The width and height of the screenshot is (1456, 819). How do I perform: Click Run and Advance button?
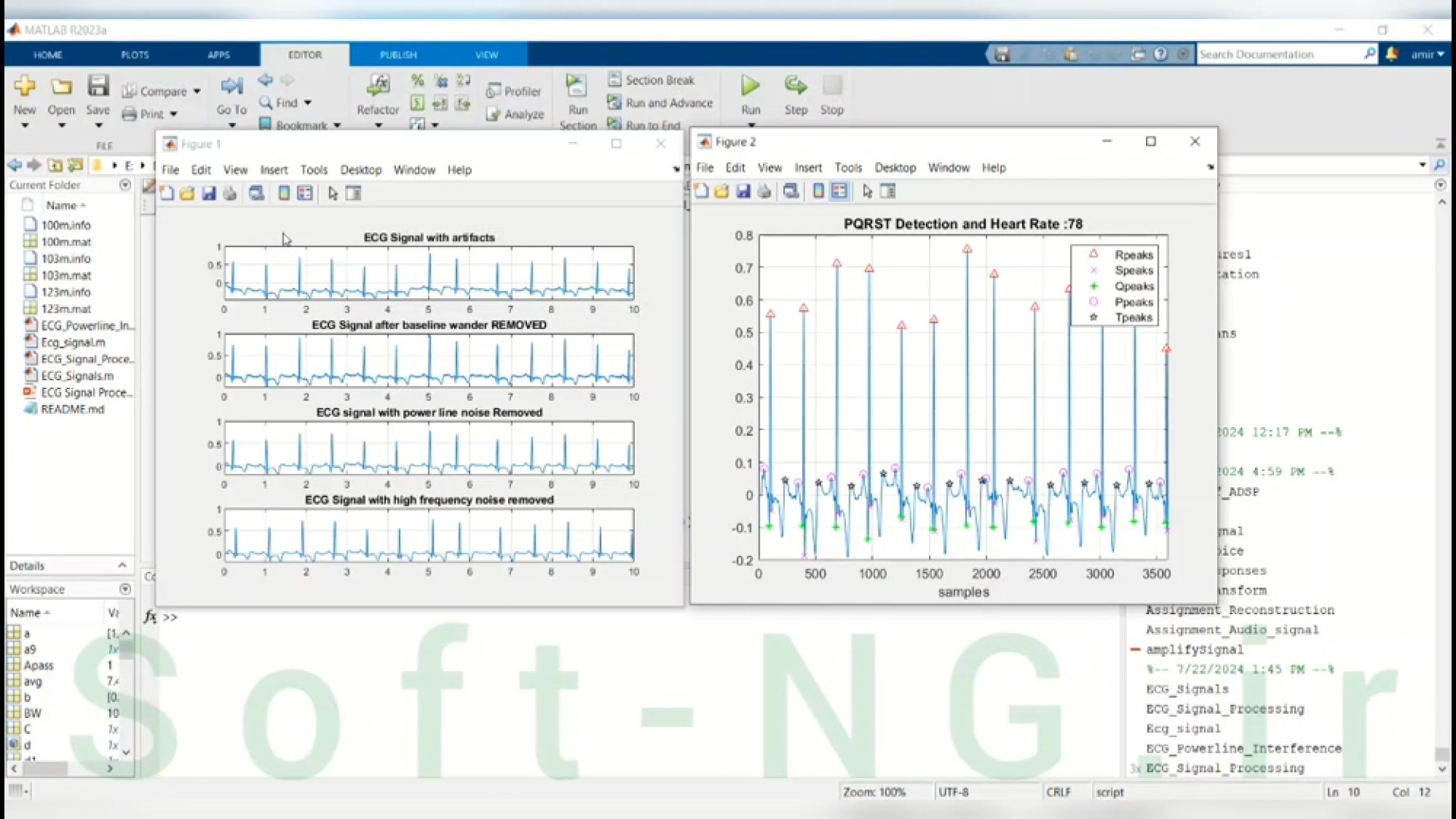(660, 102)
